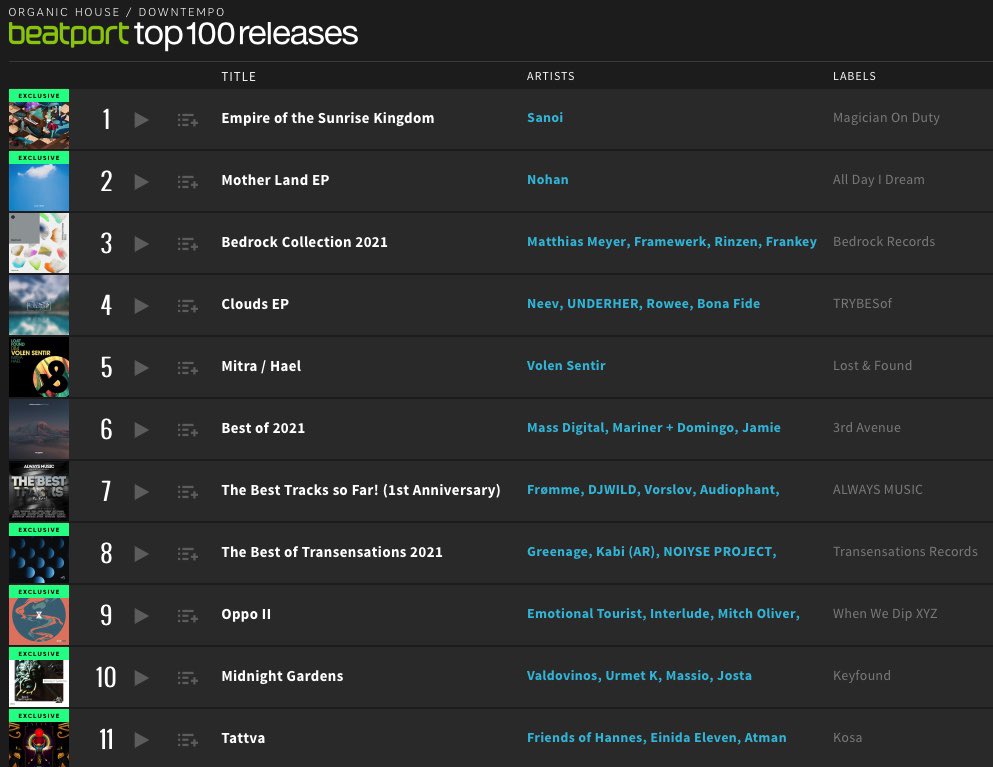Open title The Best Tracks so Far! (1st Anniversary)
The image size is (993, 767).
pos(360,491)
